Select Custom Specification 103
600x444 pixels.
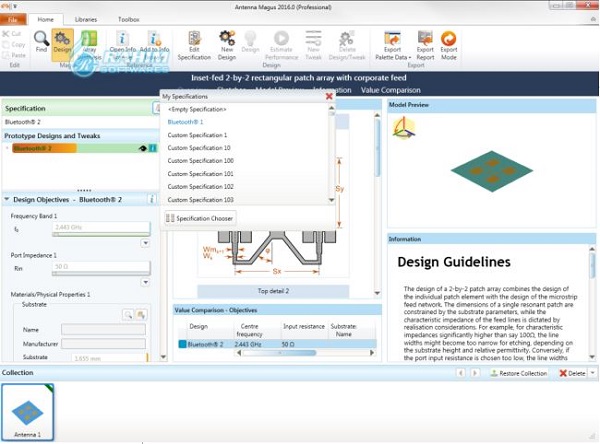click(201, 200)
